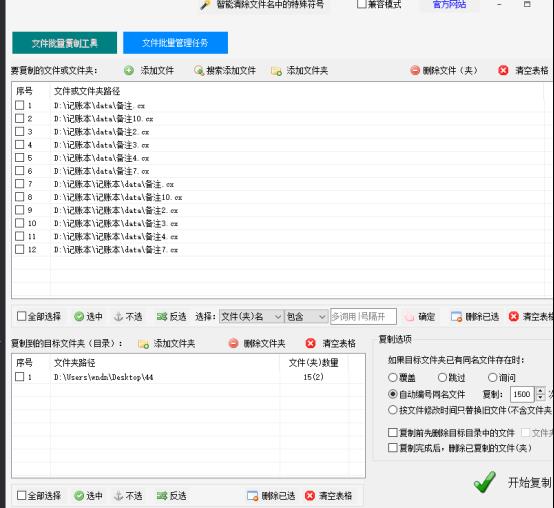The height and width of the screenshot is (508, 554).
Task: Click the 反选 invert selection icon under file list
Action: tap(162, 317)
